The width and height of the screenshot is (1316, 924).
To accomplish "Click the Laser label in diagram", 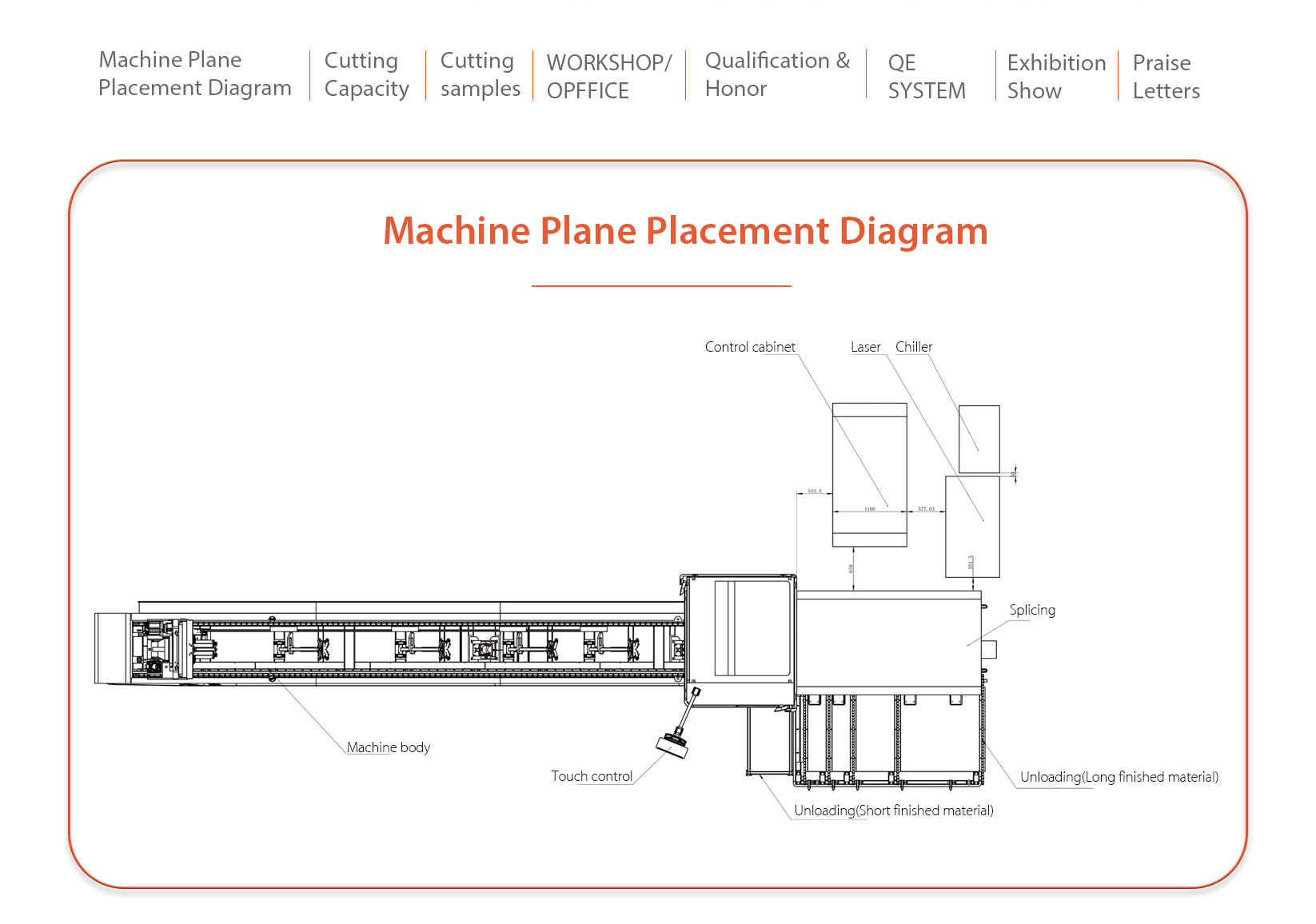I will (865, 347).
